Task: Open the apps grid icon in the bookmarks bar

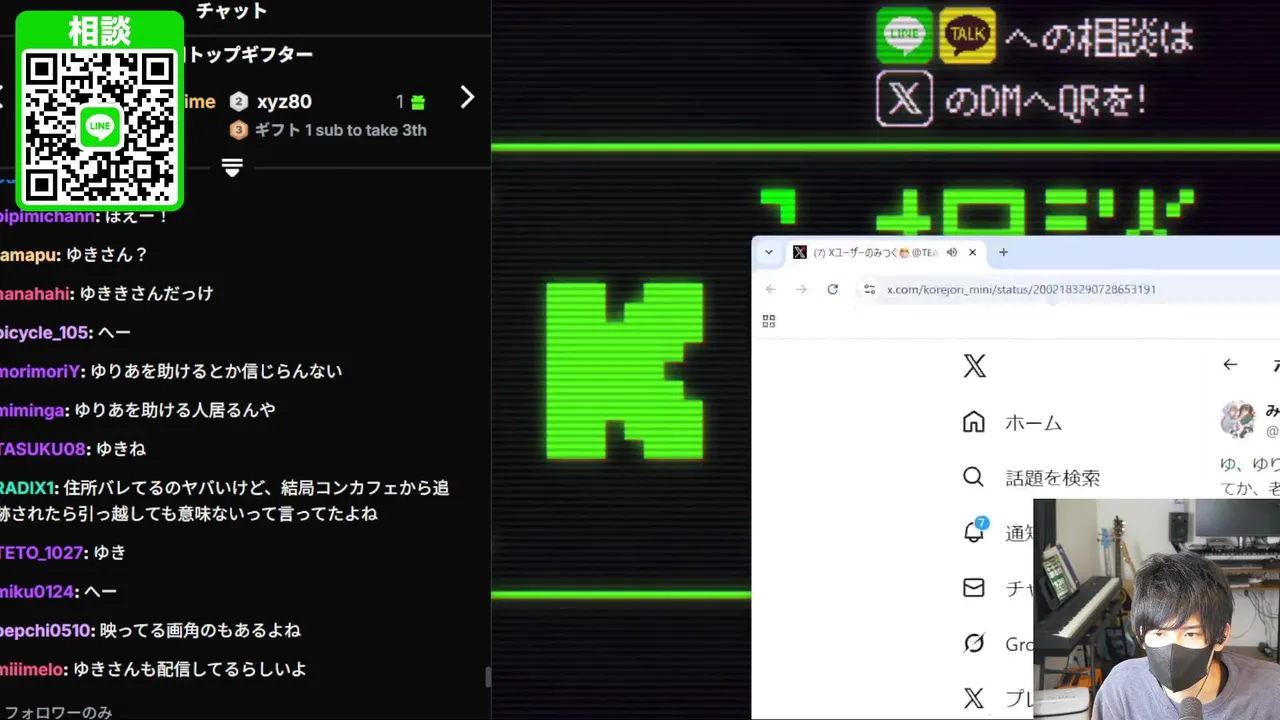Action: pos(769,321)
